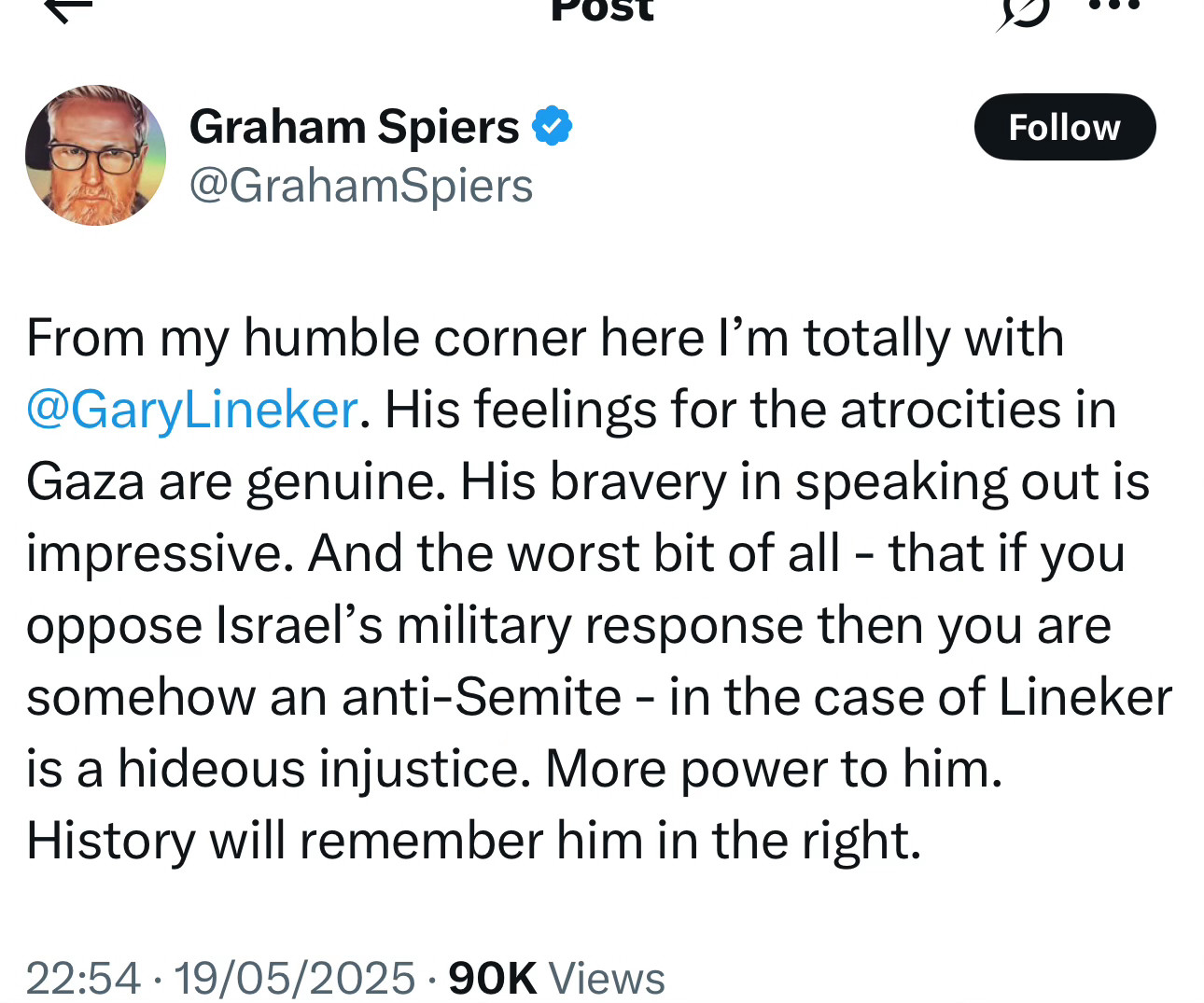Go back using the left arrow
1204x1003 pixels.
(69, 9)
